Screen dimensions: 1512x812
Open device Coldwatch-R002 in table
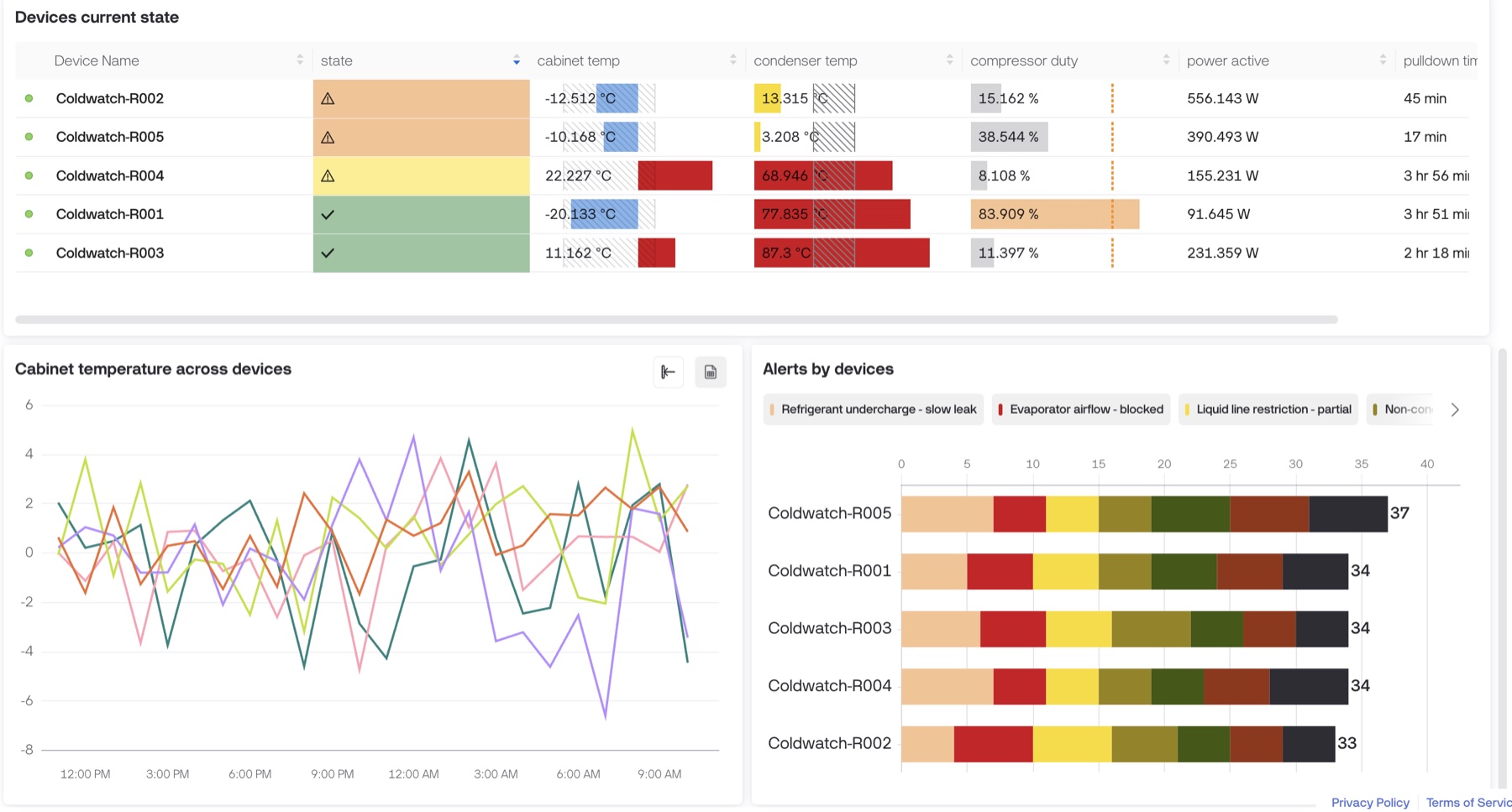[110, 98]
